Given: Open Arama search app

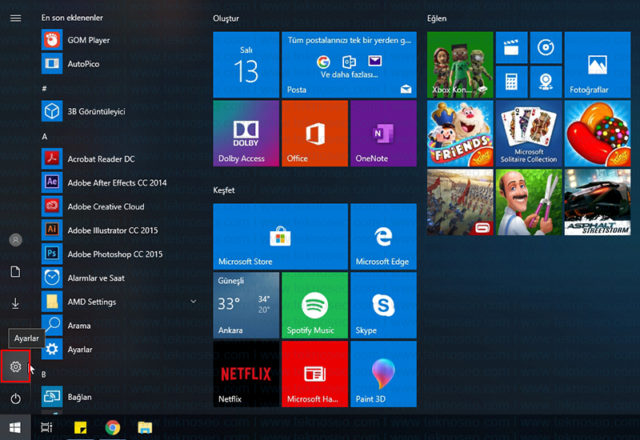Looking at the screenshot, I should coord(118,325).
